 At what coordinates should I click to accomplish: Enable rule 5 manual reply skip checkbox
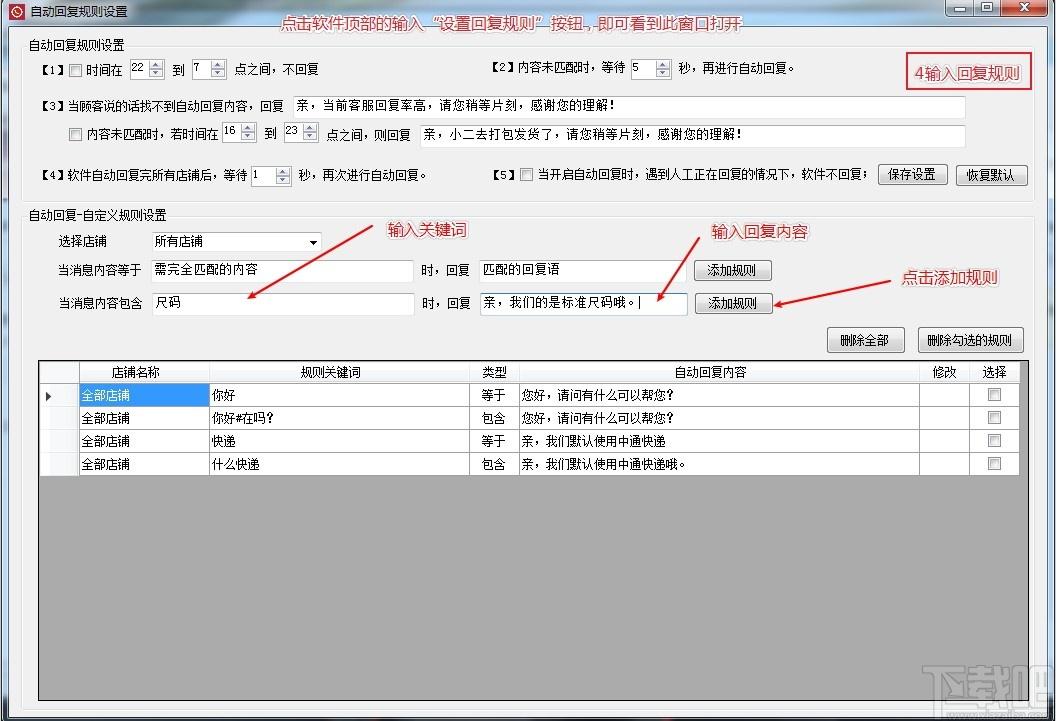point(526,175)
